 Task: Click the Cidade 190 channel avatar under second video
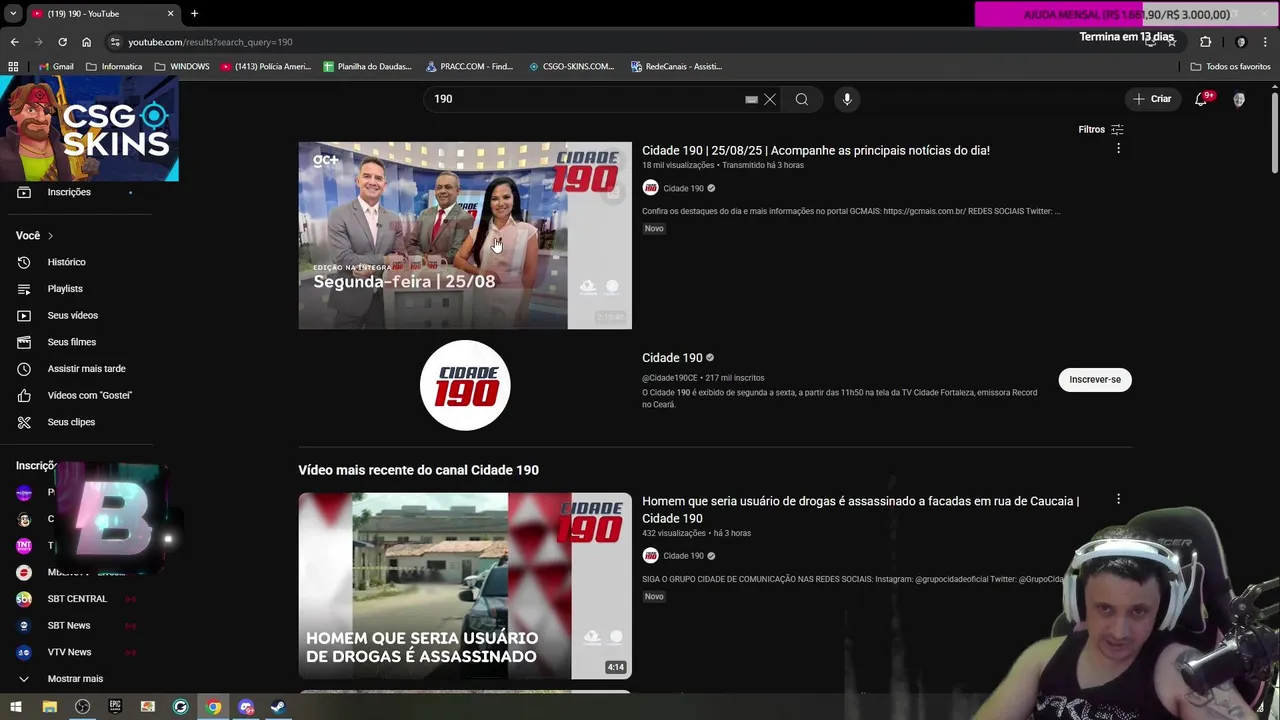[x=650, y=555]
